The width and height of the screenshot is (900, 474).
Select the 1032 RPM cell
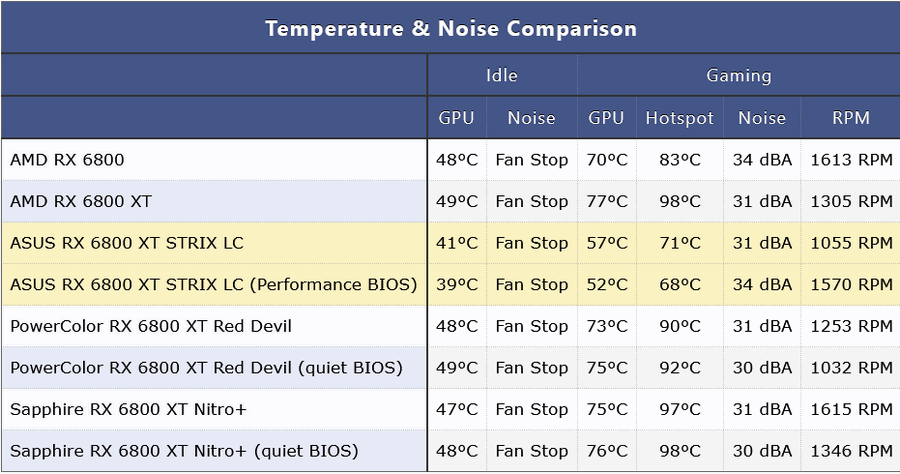pos(851,368)
